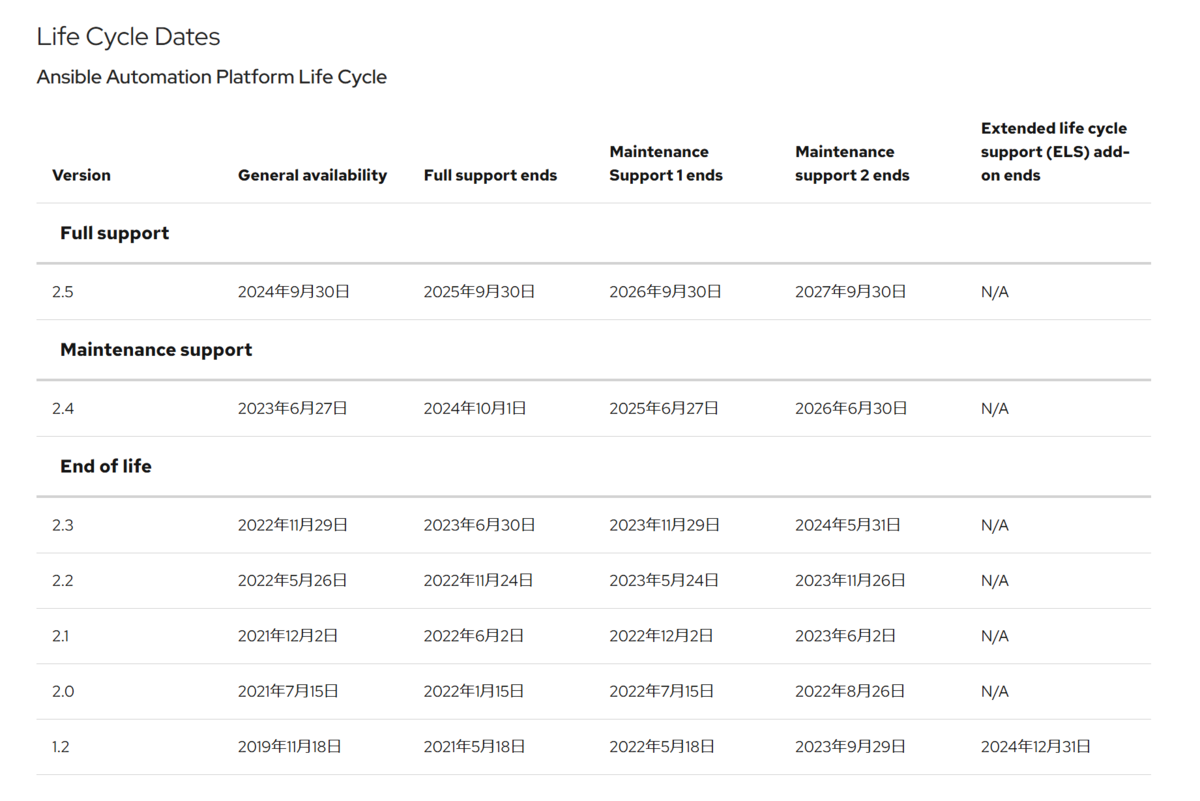
Task: Click date '2024年9月30日' in 2.5 row
Action: [294, 292]
